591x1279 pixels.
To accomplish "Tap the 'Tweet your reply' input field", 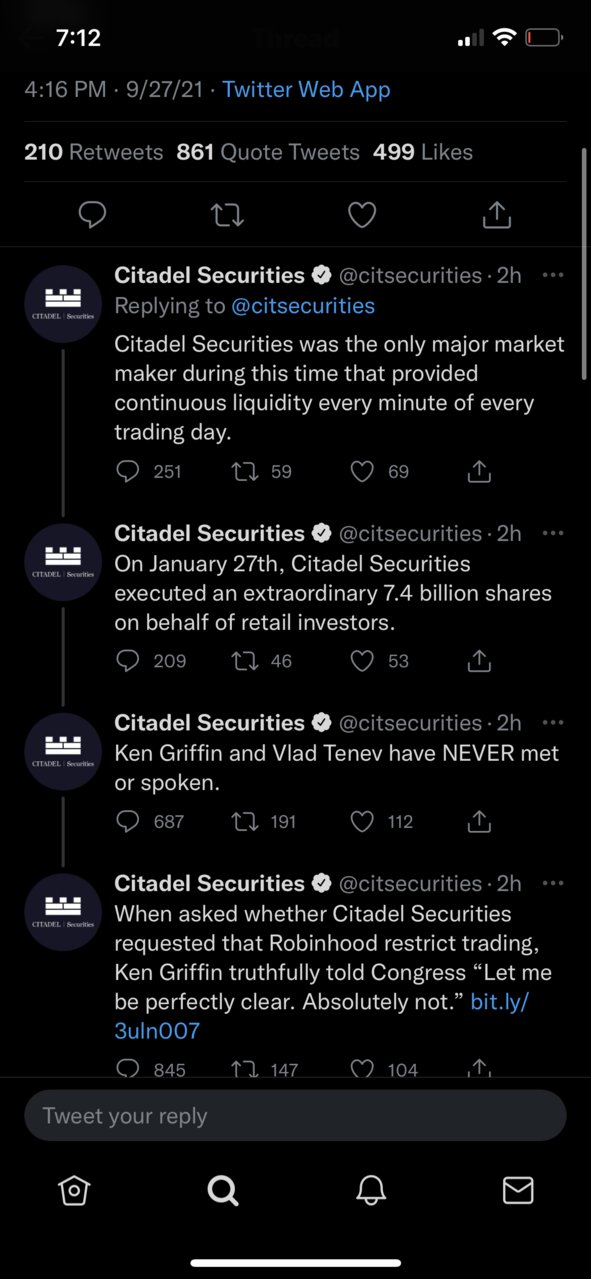I will click(295, 1116).
